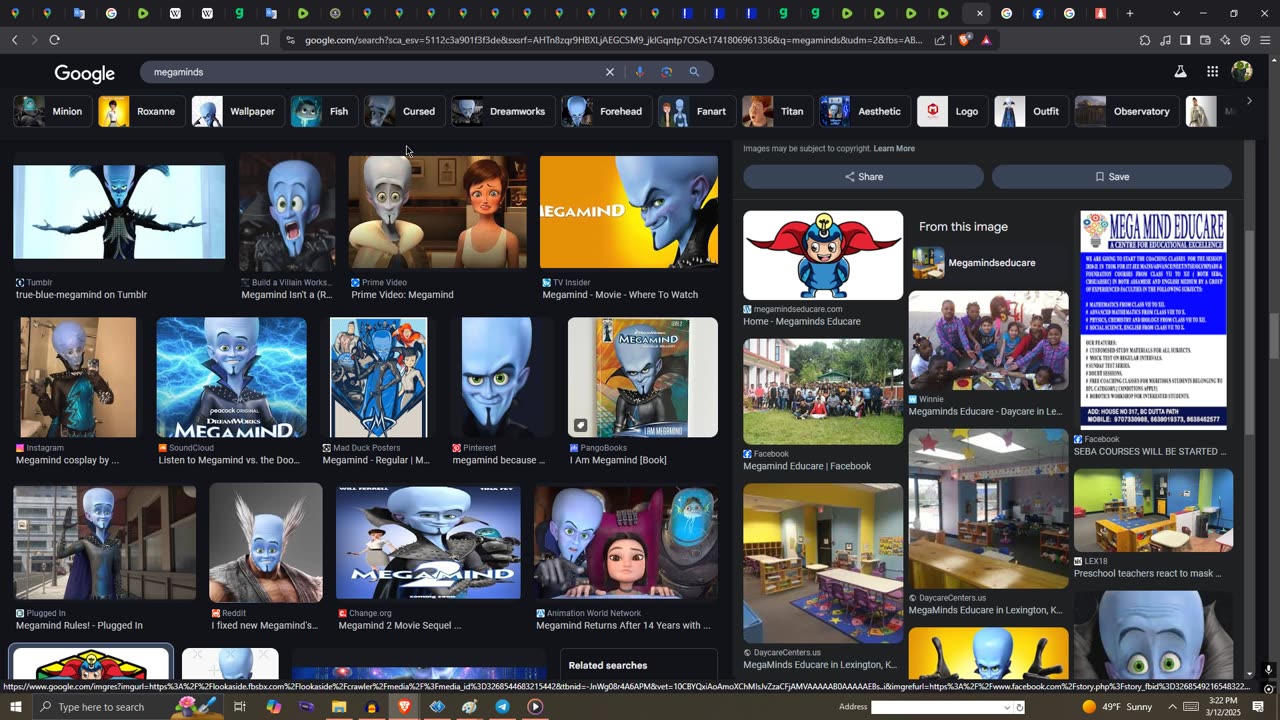Open the Google account avatar
1280x720 pixels.
pos(1242,72)
